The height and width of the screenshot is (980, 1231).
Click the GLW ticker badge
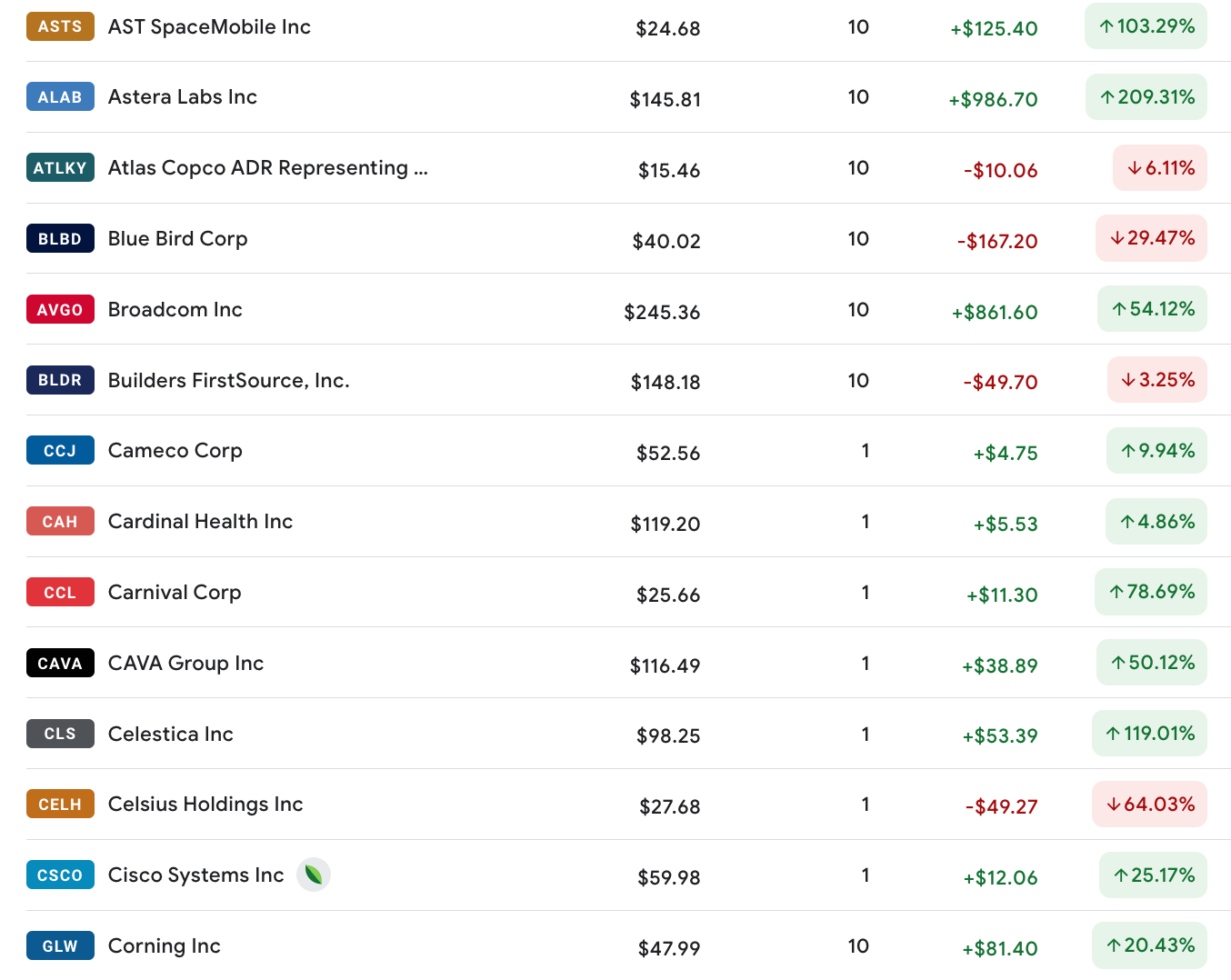pyautogui.click(x=60, y=945)
